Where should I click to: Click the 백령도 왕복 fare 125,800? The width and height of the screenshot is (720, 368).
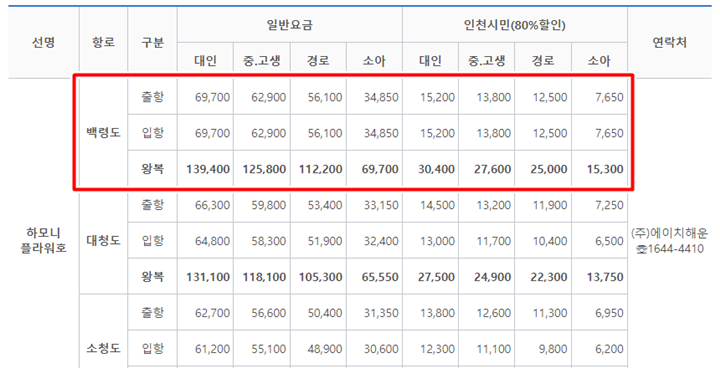264,169
